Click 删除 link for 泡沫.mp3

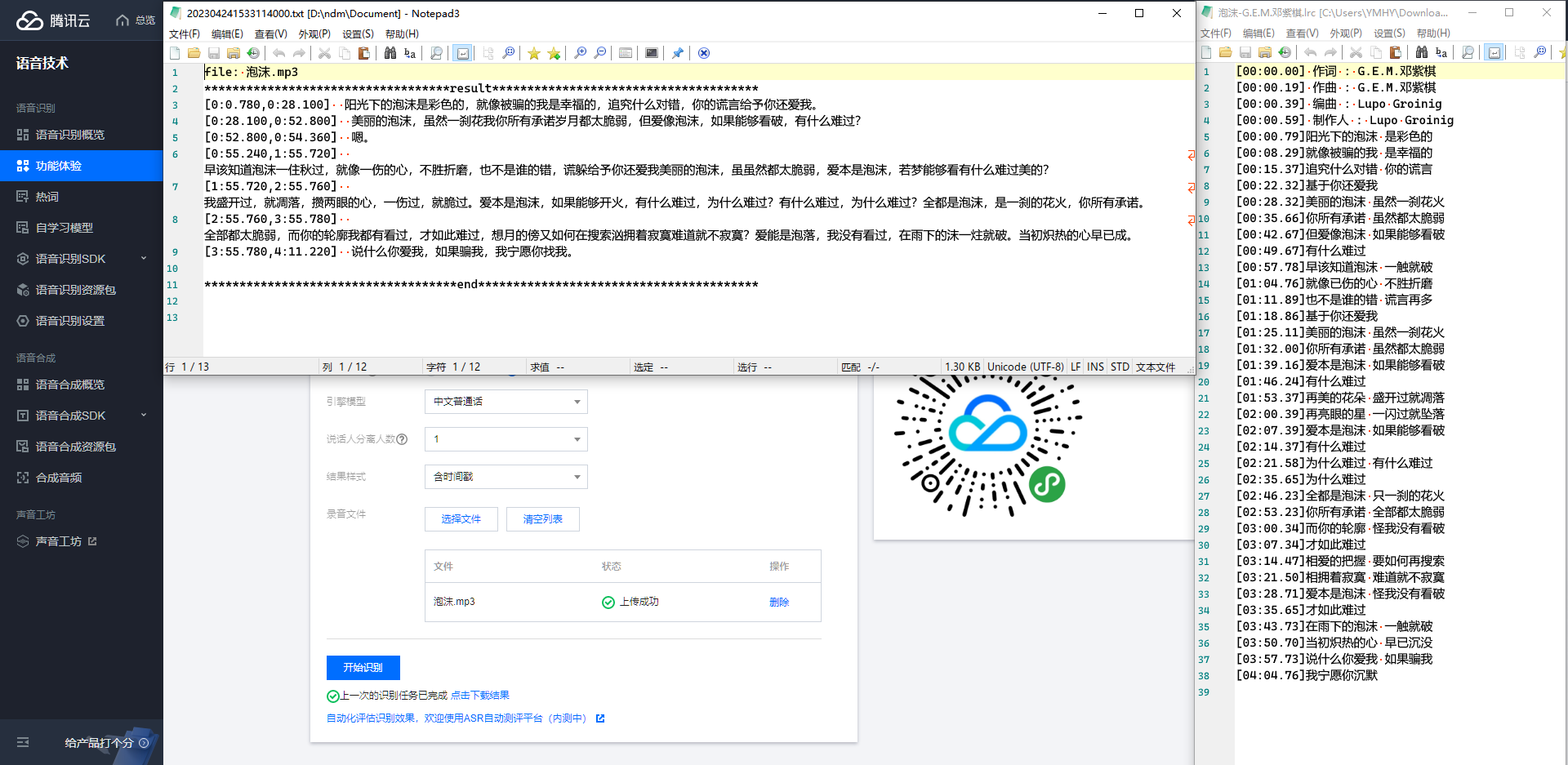click(779, 603)
